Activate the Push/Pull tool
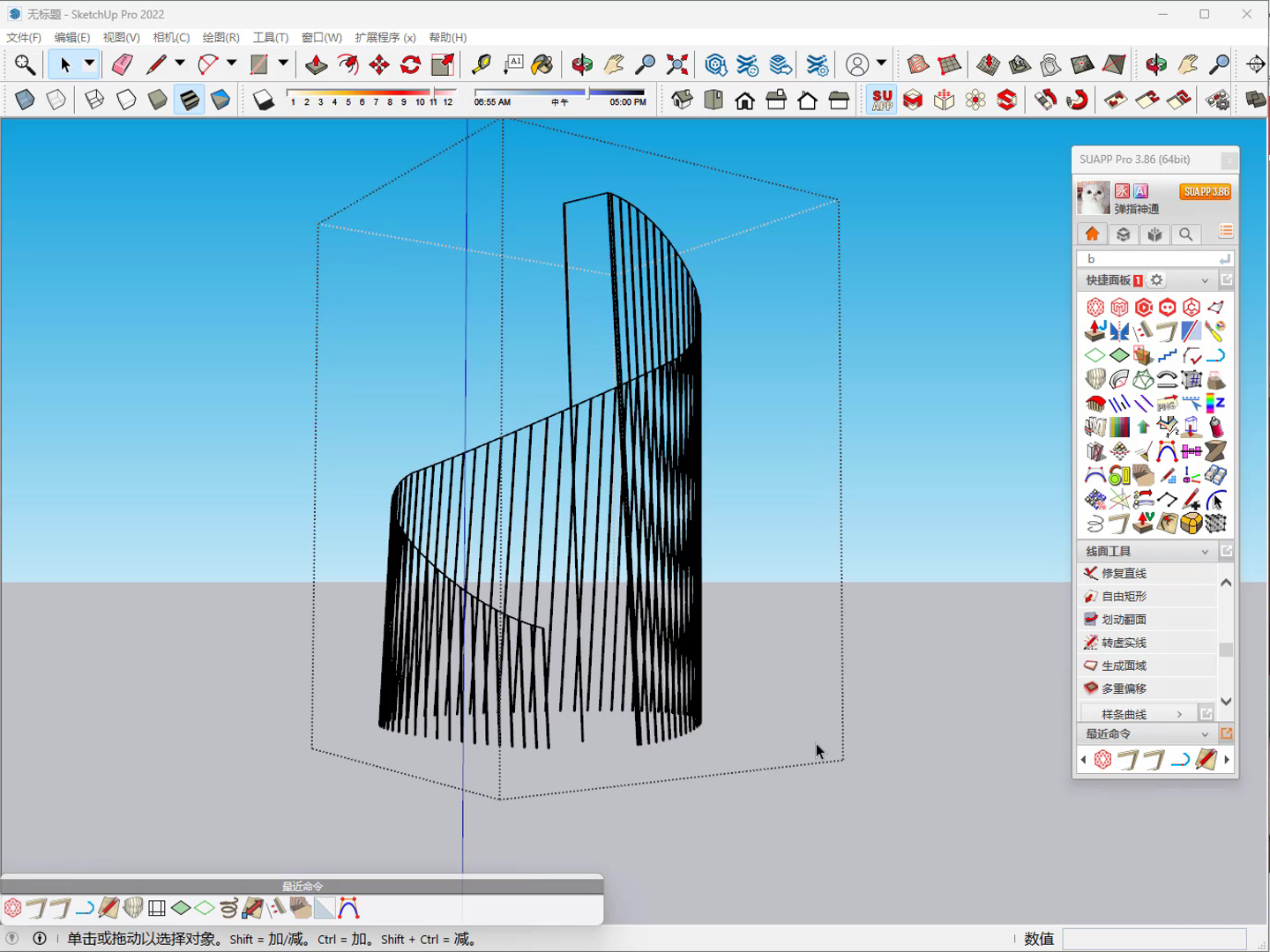 pyautogui.click(x=316, y=64)
